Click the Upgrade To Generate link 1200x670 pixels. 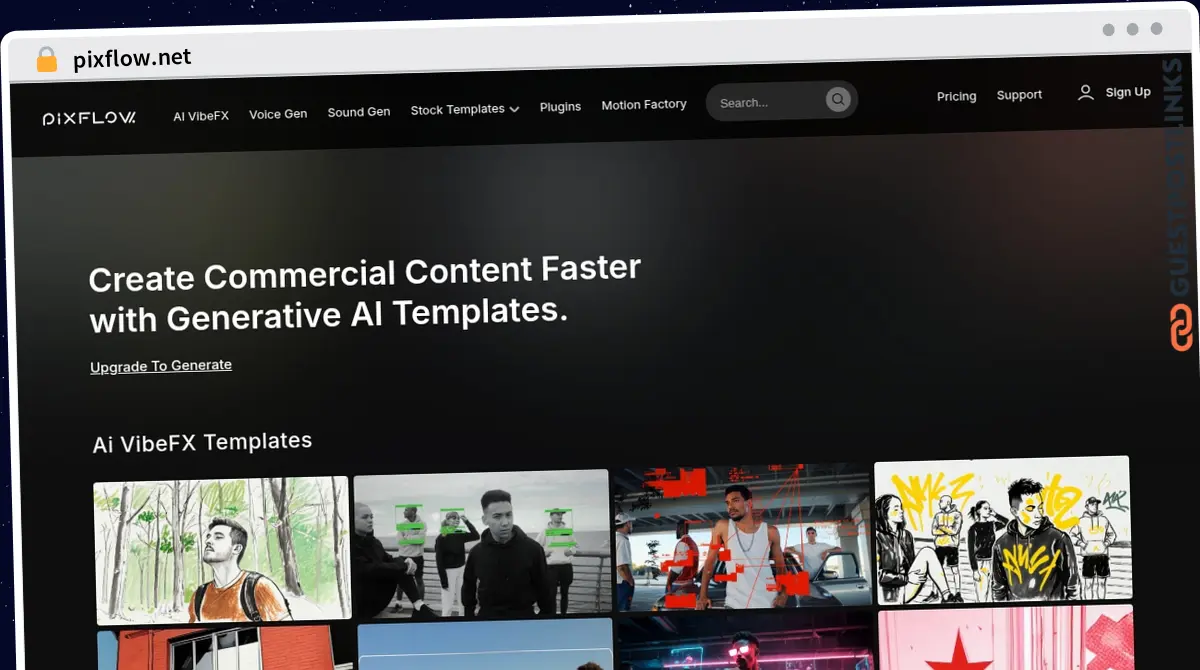161,366
